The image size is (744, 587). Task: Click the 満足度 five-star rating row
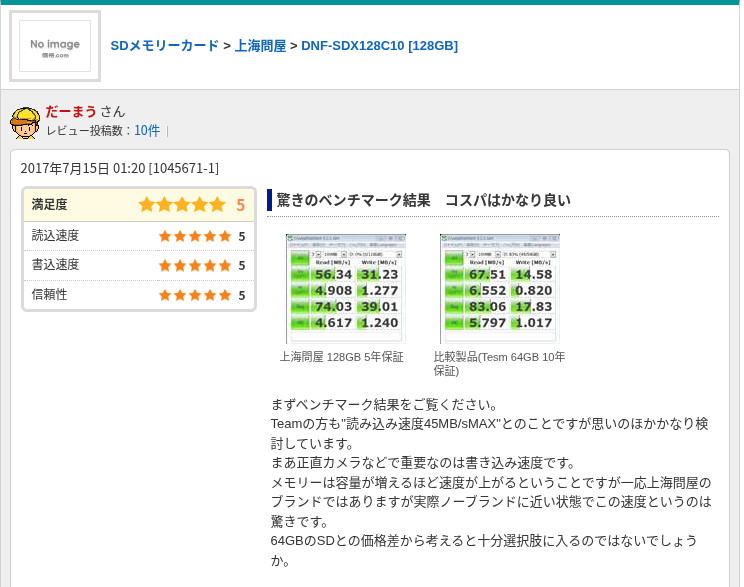click(x=139, y=205)
